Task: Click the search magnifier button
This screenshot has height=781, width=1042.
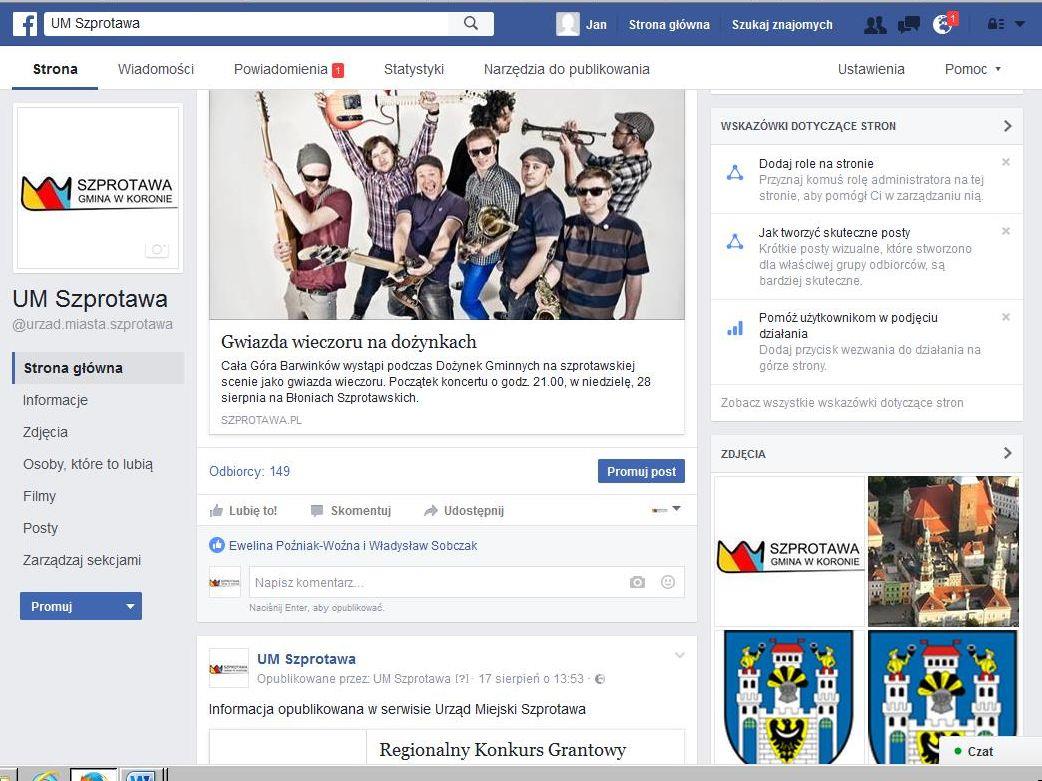Action: (x=470, y=24)
